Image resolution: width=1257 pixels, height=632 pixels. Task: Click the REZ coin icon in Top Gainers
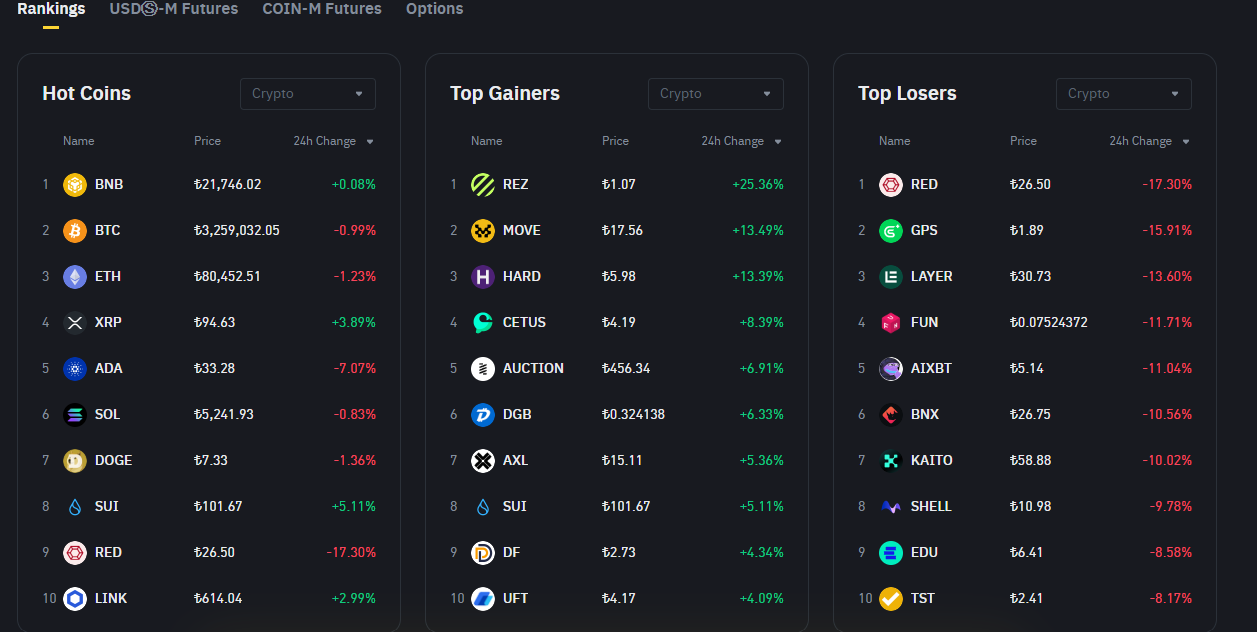pyautogui.click(x=483, y=185)
